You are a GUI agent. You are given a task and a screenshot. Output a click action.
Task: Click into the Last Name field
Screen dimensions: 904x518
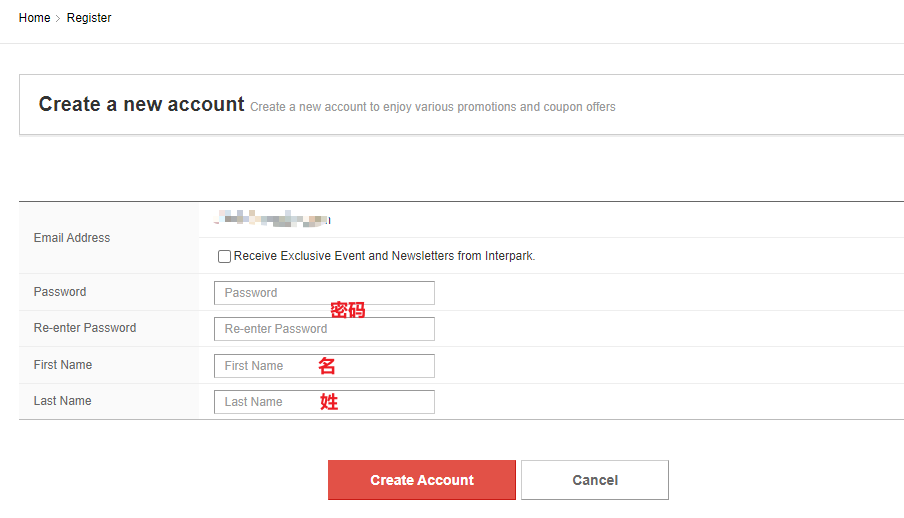324,402
